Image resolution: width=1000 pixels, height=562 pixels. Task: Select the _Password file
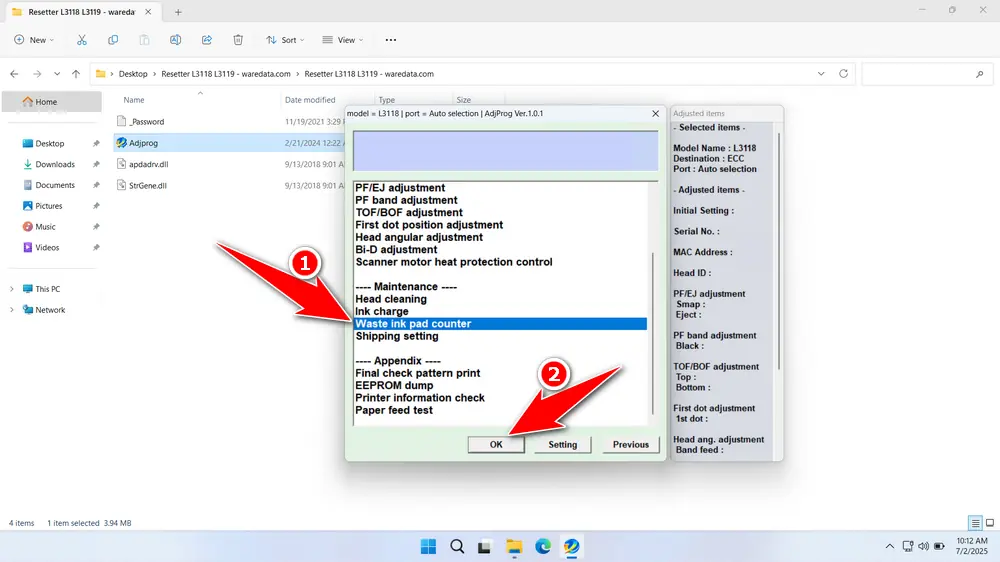pos(147,122)
